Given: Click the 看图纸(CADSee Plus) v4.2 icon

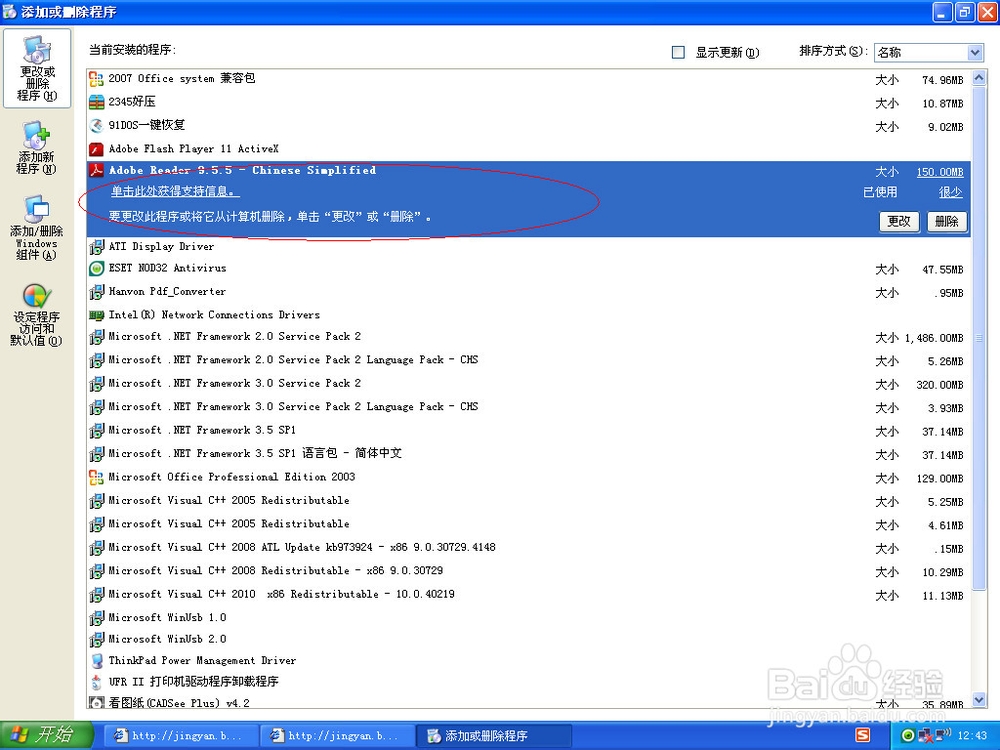Looking at the screenshot, I should (x=96, y=703).
